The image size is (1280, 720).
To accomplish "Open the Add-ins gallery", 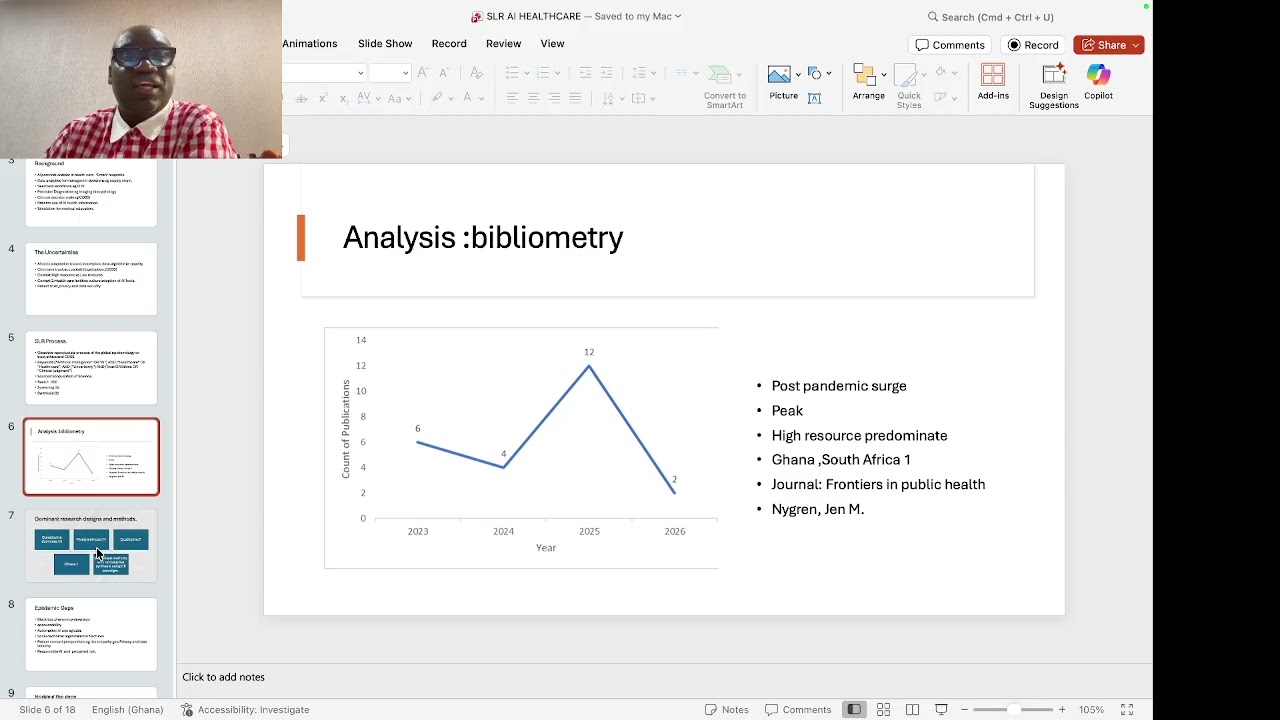I will [x=993, y=83].
